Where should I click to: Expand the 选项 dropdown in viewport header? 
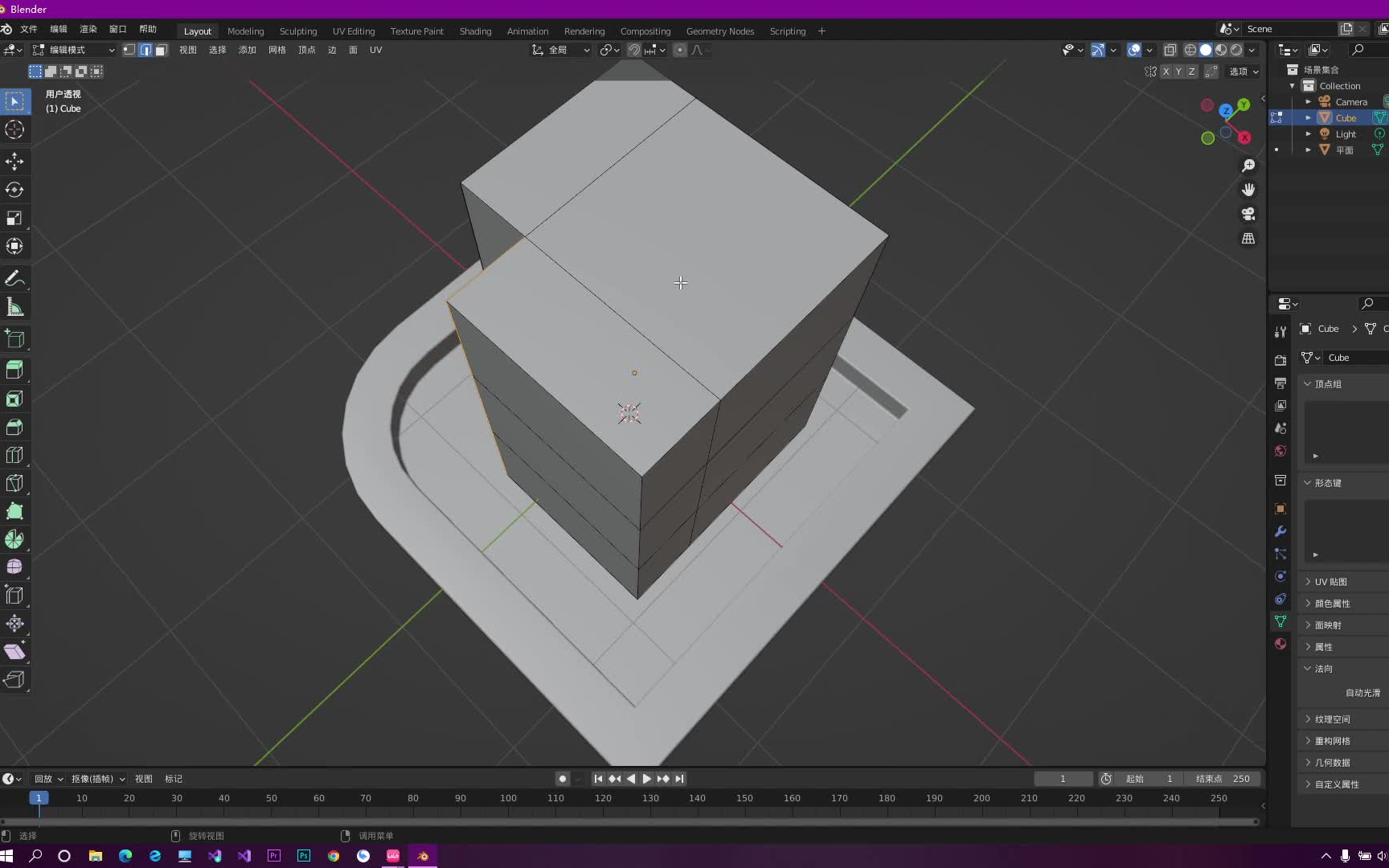pos(1243,72)
